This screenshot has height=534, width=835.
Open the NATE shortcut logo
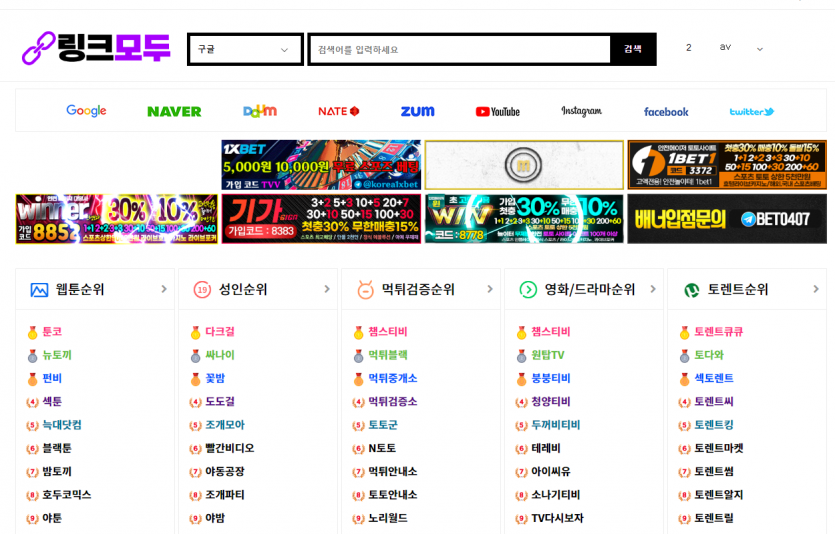(339, 111)
